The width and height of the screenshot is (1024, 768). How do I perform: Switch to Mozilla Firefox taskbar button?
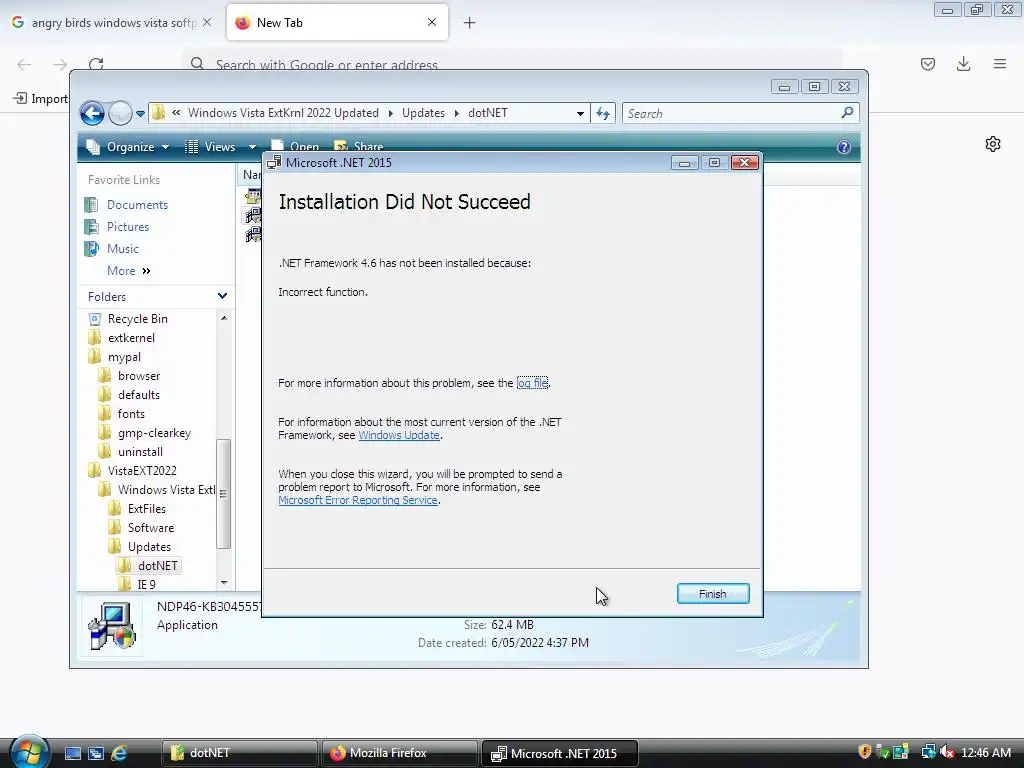[399, 754]
